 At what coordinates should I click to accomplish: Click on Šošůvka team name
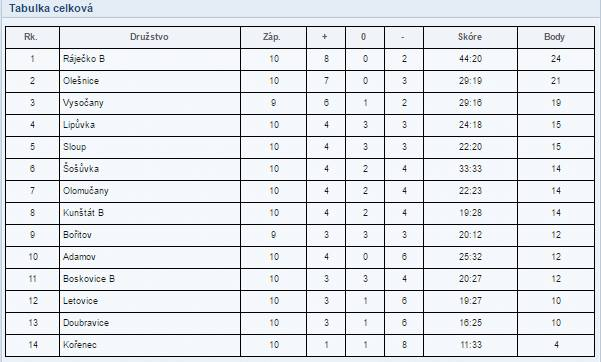81,169
